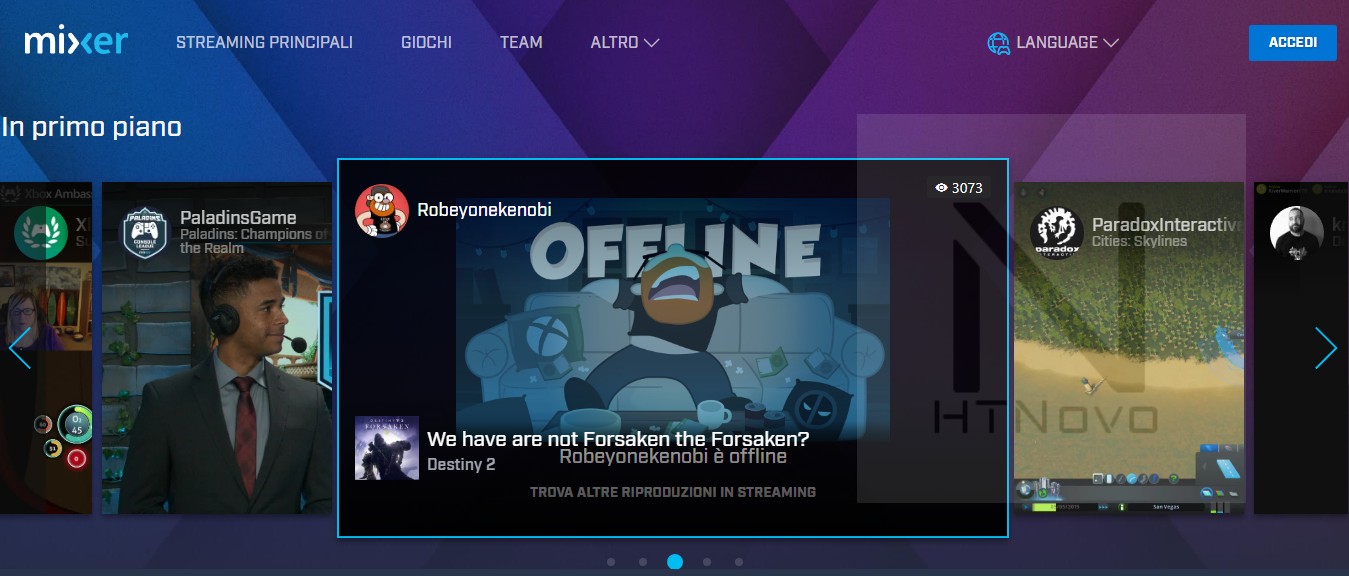Switch to the GIOCHI section
1349x576 pixels.
click(426, 42)
